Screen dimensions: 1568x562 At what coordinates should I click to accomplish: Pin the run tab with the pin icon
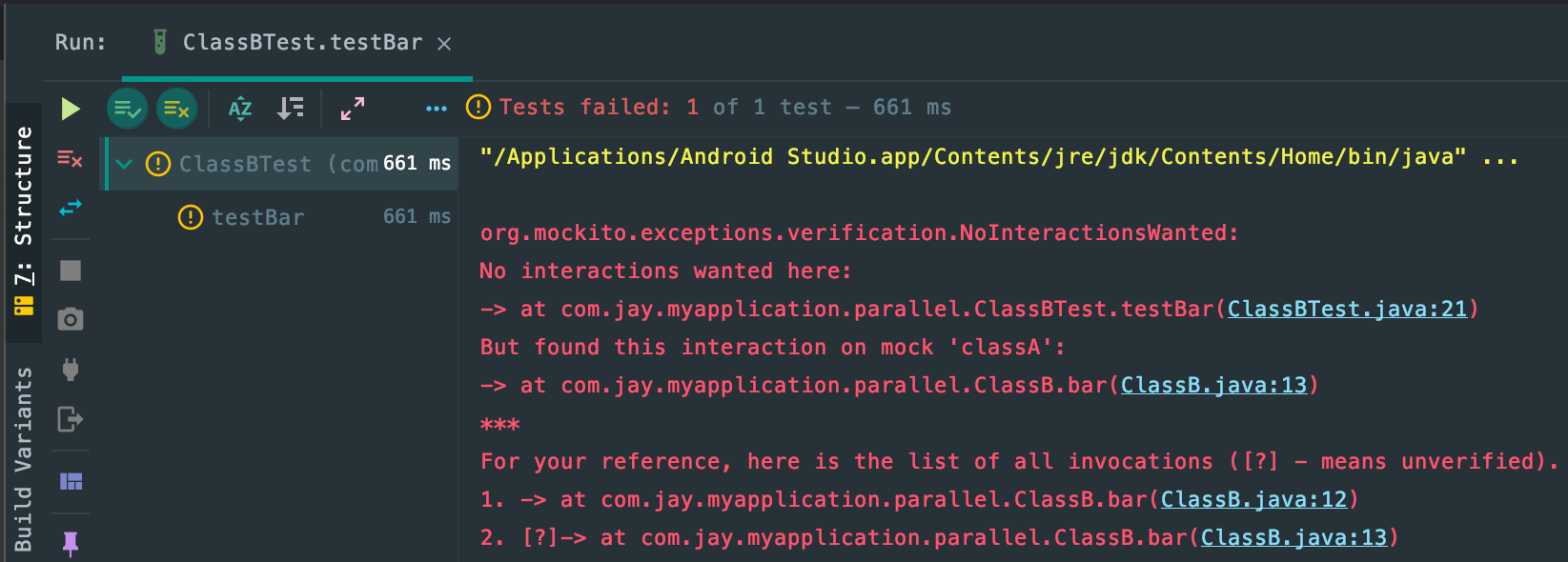point(70,543)
